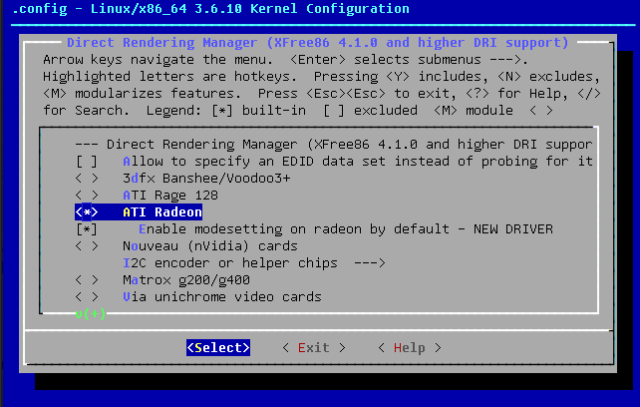Select the 'Nouveau (nVidia) cards' entry
Viewport: 640px width, 407px height.
pos(210,246)
